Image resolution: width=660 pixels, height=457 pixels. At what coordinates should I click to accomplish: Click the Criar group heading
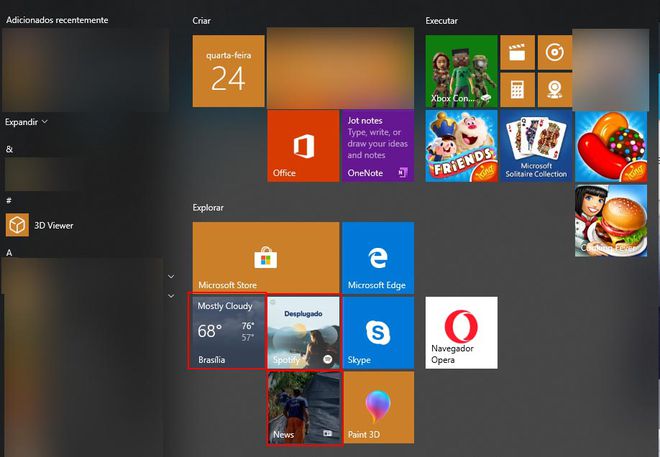(x=201, y=21)
